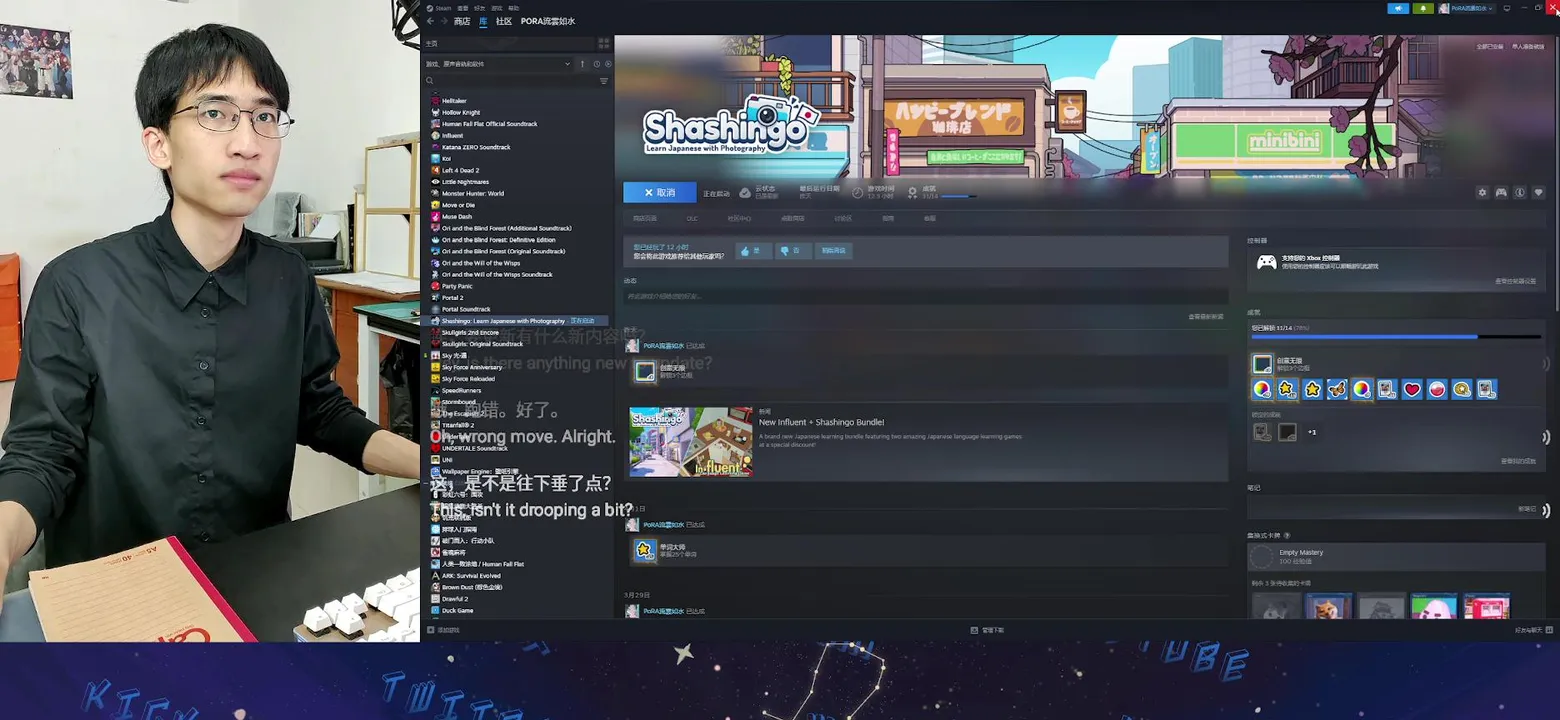The width and height of the screenshot is (1560, 720).
Task: Go to the 商店 tab
Action: coord(462,21)
